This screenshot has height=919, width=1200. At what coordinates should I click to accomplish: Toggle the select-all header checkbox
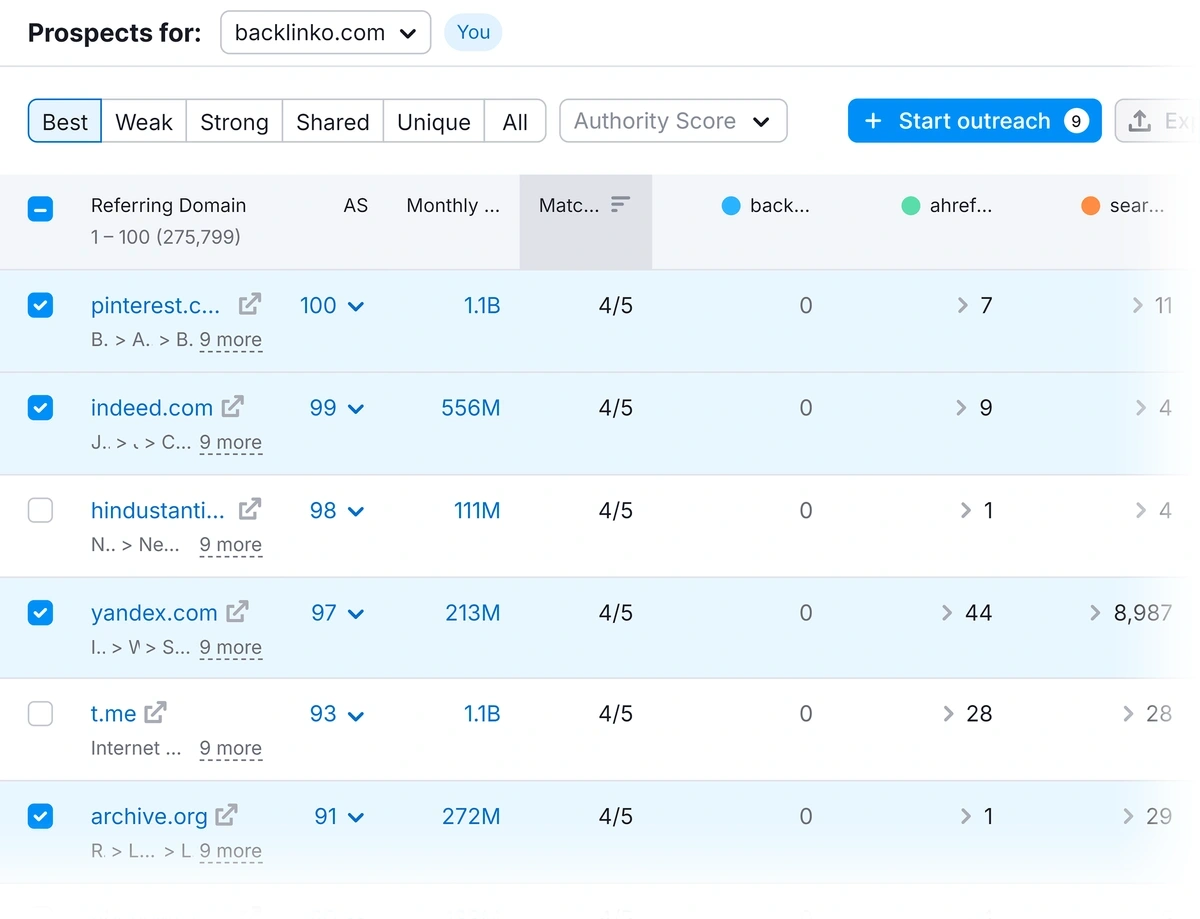(x=40, y=209)
